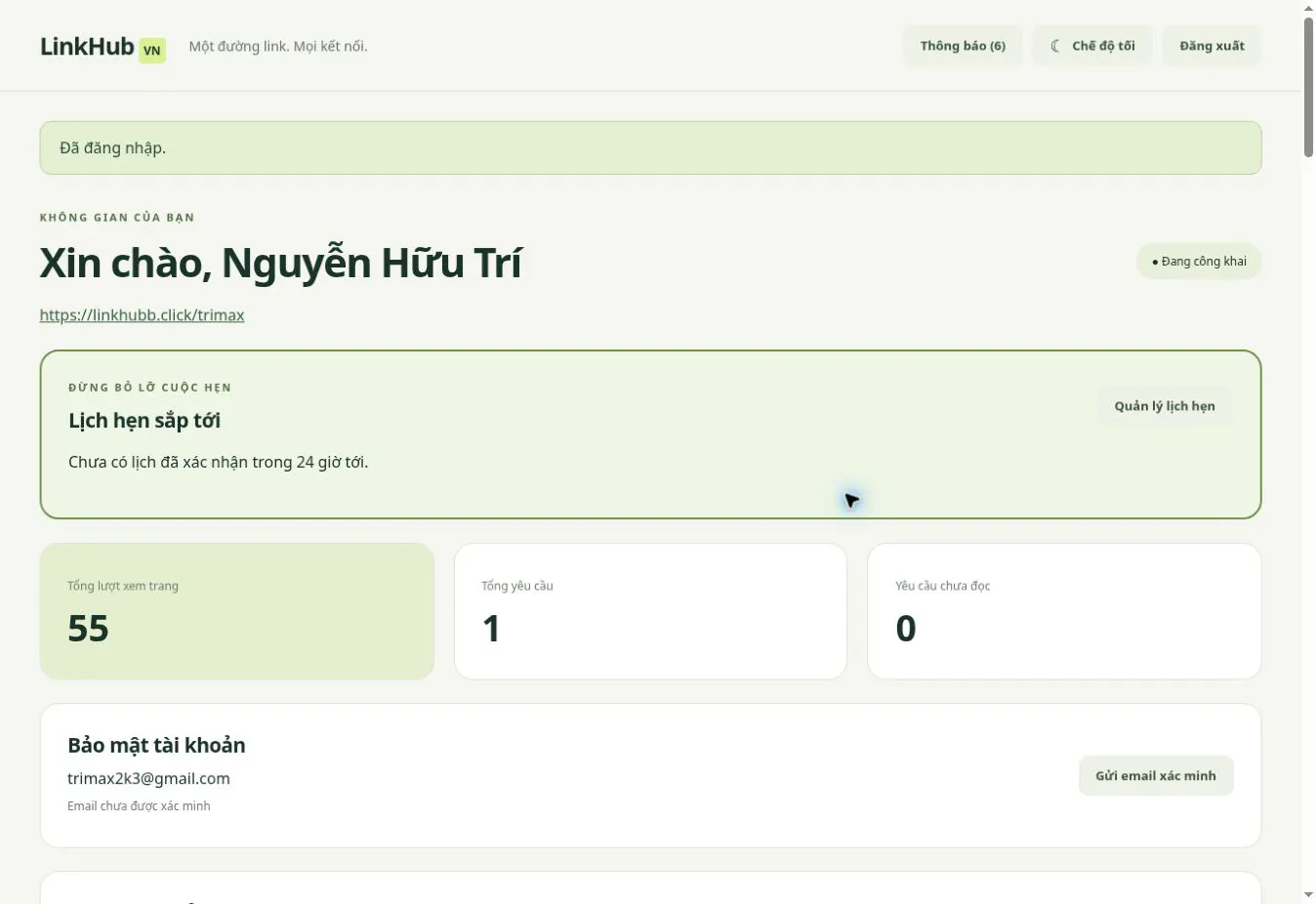Viewport: 1316px width, 904px height.
Task: Click the LinkHub logo
Action: [87, 46]
